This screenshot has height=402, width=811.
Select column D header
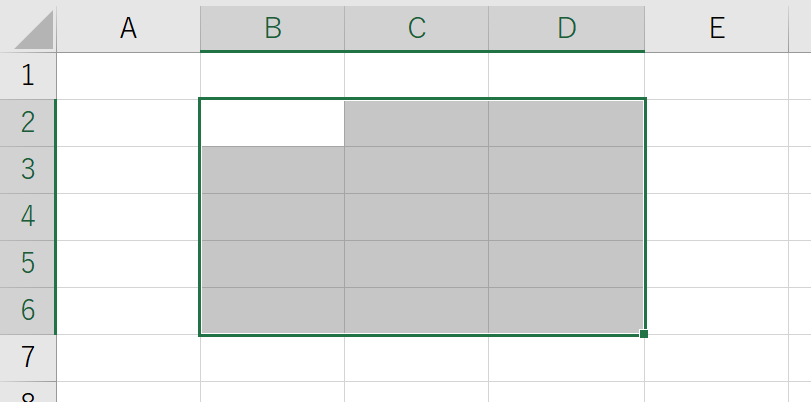pyautogui.click(x=566, y=29)
